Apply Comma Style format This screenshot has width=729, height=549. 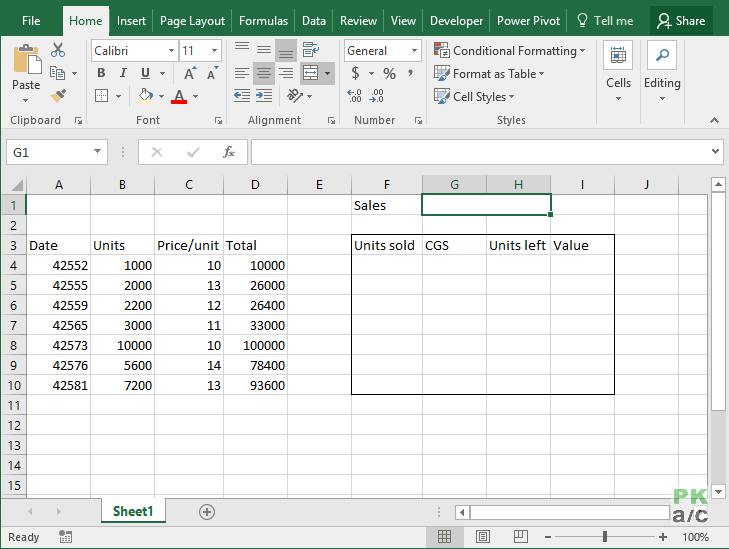(x=411, y=73)
